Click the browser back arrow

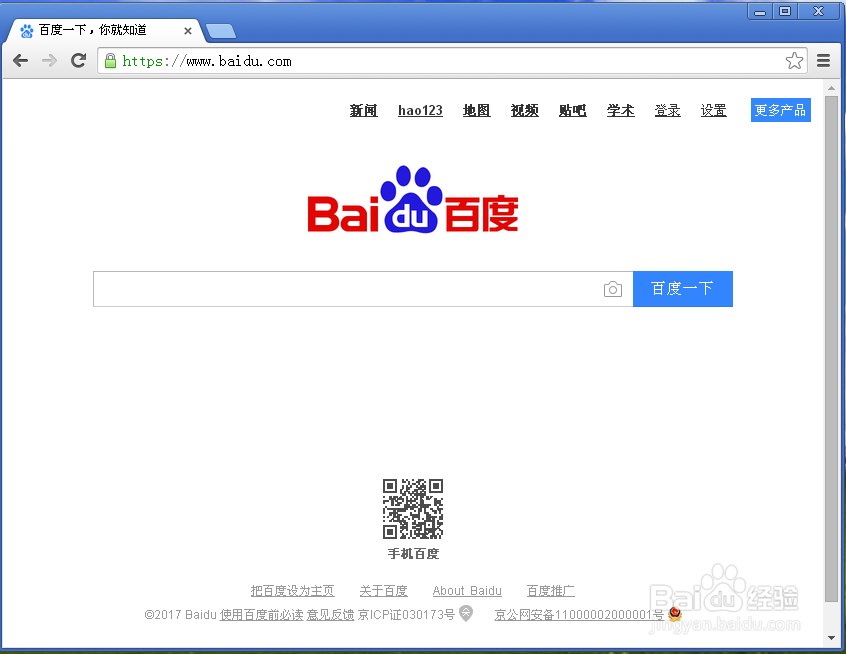pyautogui.click(x=21, y=60)
